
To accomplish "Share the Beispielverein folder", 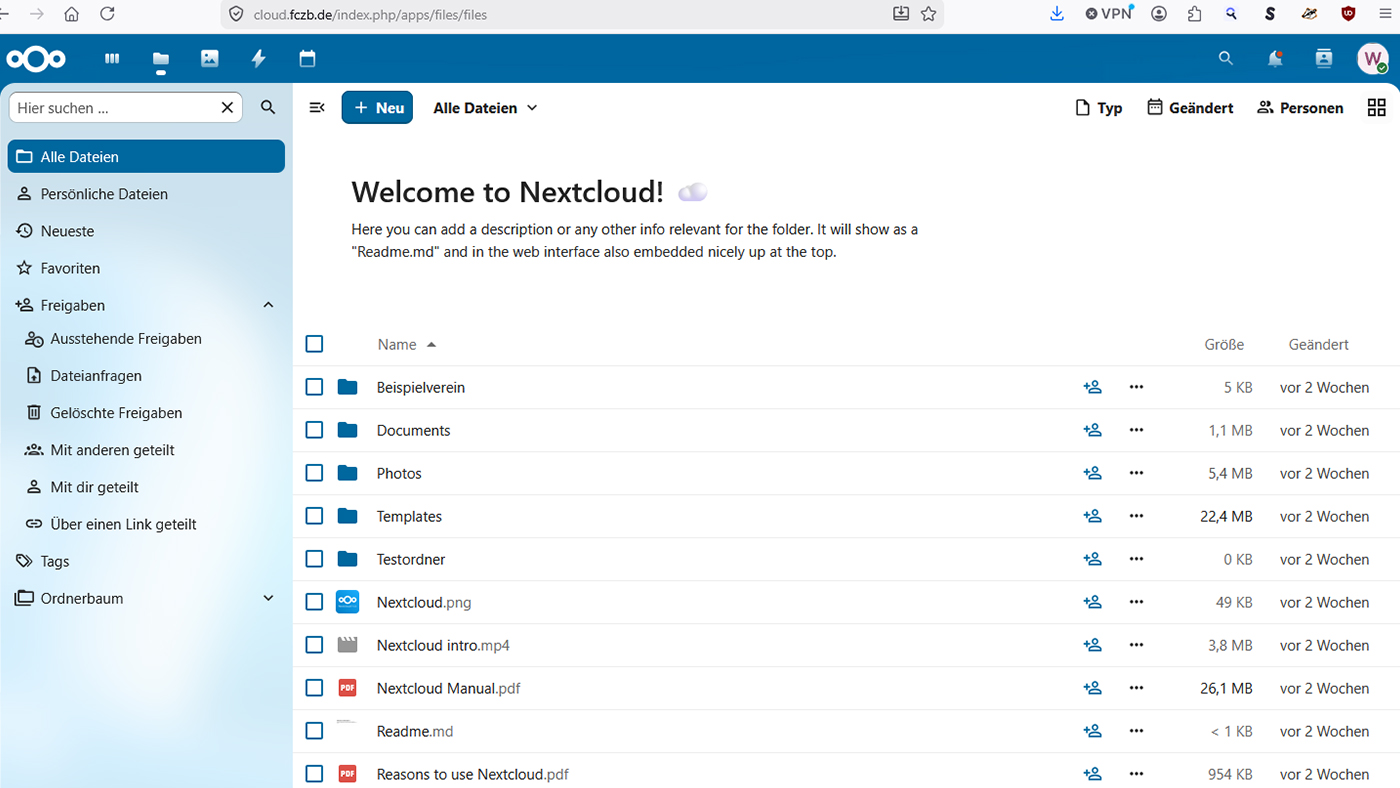I will [x=1092, y=387].
